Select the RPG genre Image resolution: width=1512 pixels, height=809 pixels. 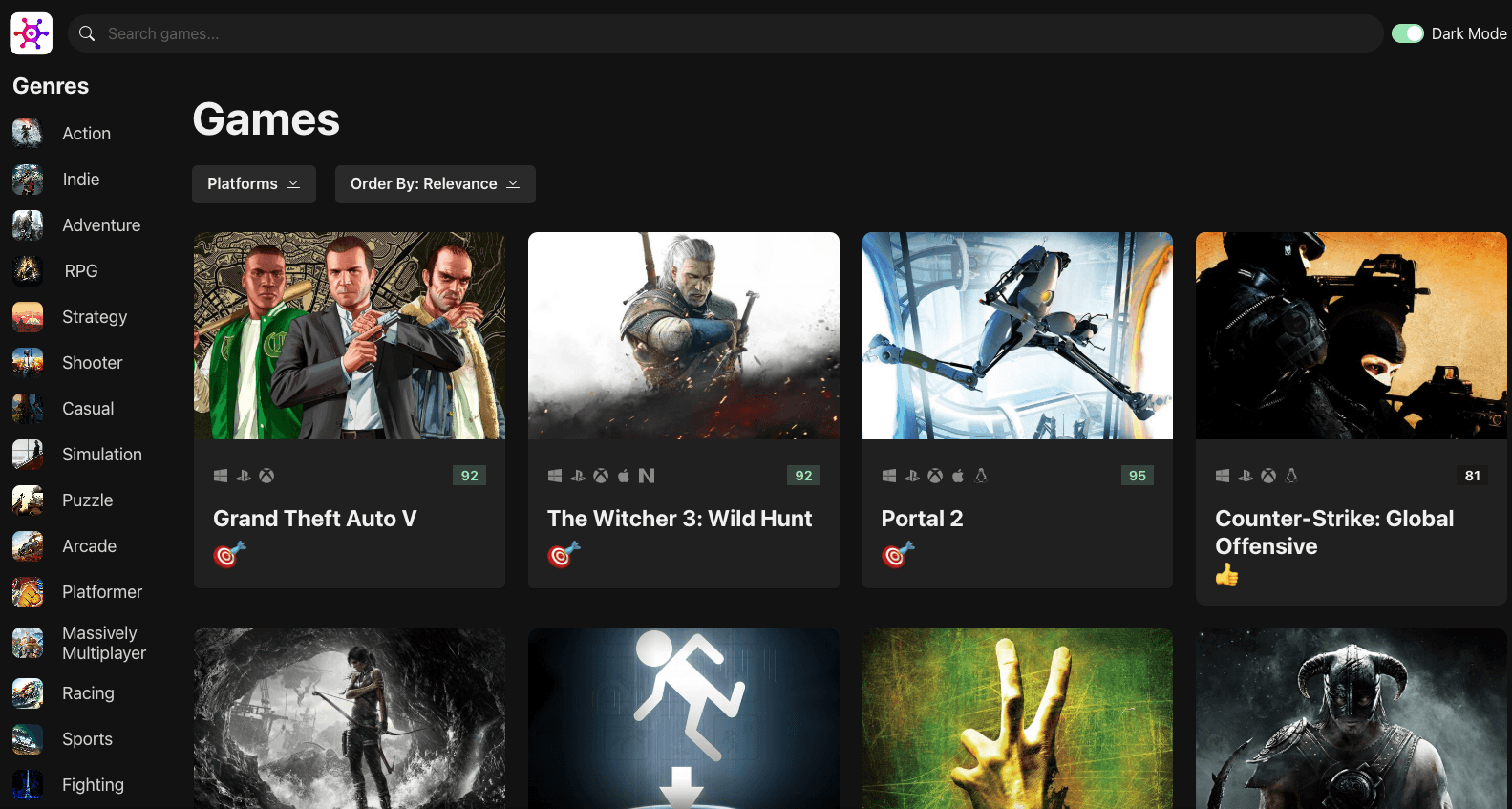(x=81, y=271)
